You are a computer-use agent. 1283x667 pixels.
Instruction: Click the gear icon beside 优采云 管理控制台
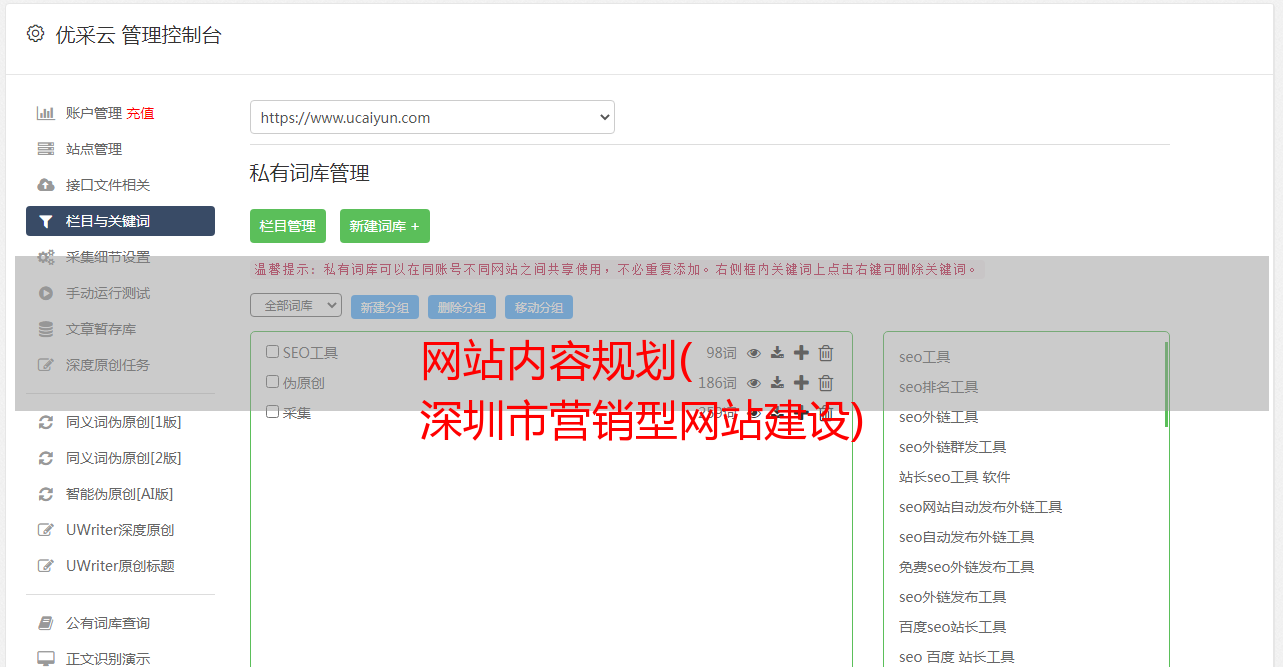36,33
